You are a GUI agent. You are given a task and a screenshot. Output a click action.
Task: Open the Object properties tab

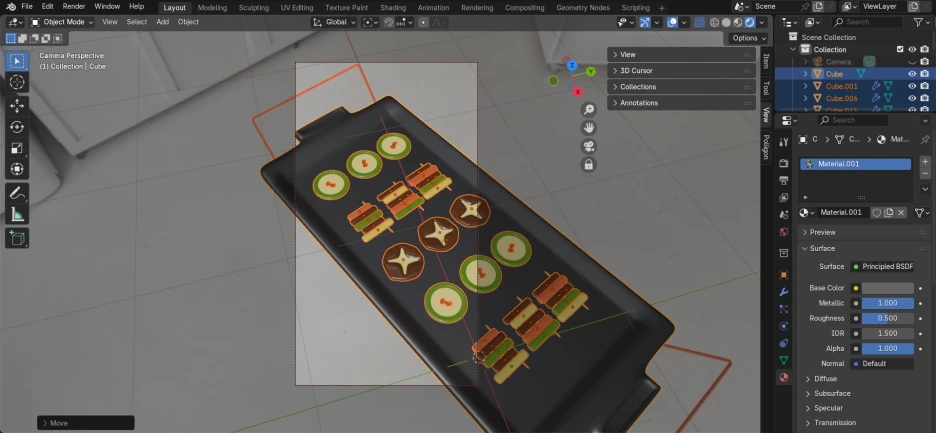tap(784, 275)
